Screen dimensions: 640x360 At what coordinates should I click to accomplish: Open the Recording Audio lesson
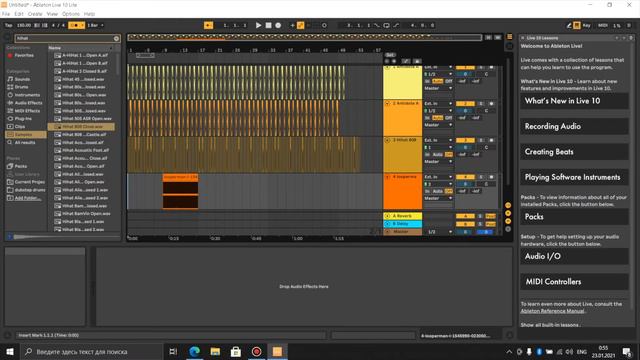click(x=574, y=126)
